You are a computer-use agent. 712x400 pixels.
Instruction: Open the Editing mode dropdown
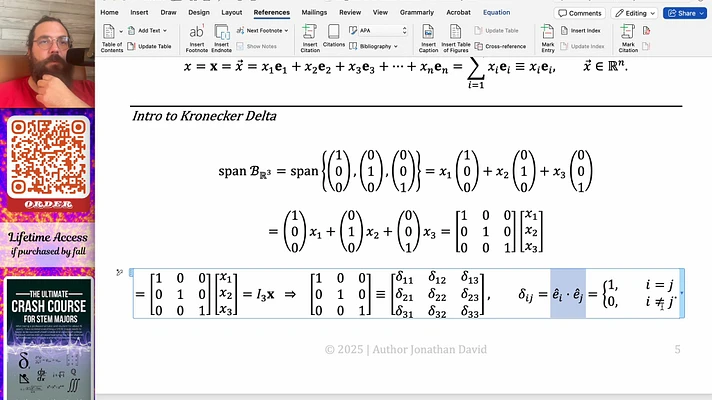tap(632, 13)
